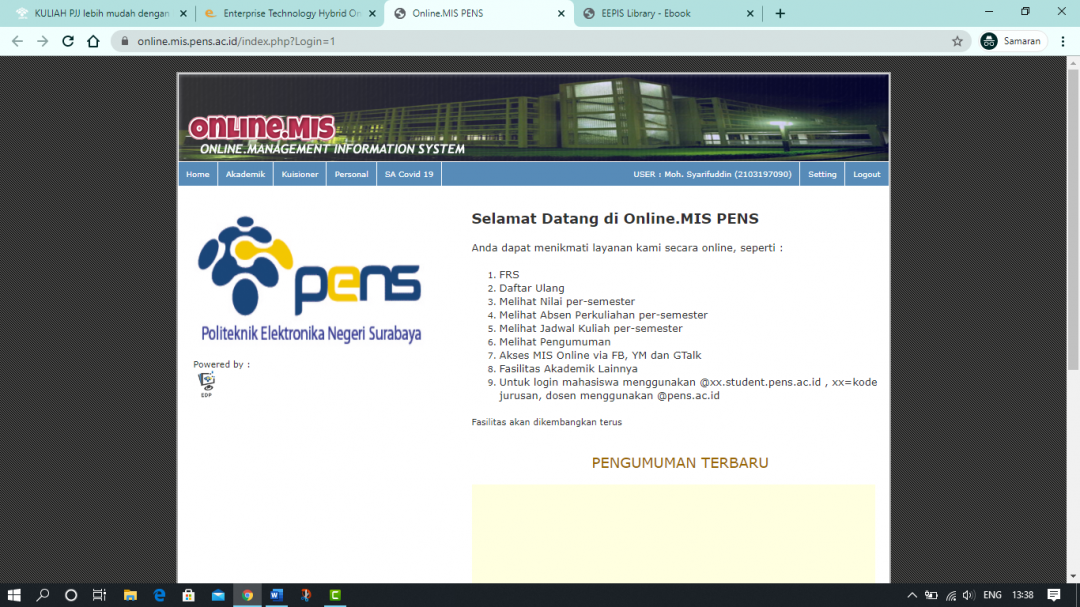Screen dimensions: 1080x607
Task: Click the Logout button
Action: point(866,173)
